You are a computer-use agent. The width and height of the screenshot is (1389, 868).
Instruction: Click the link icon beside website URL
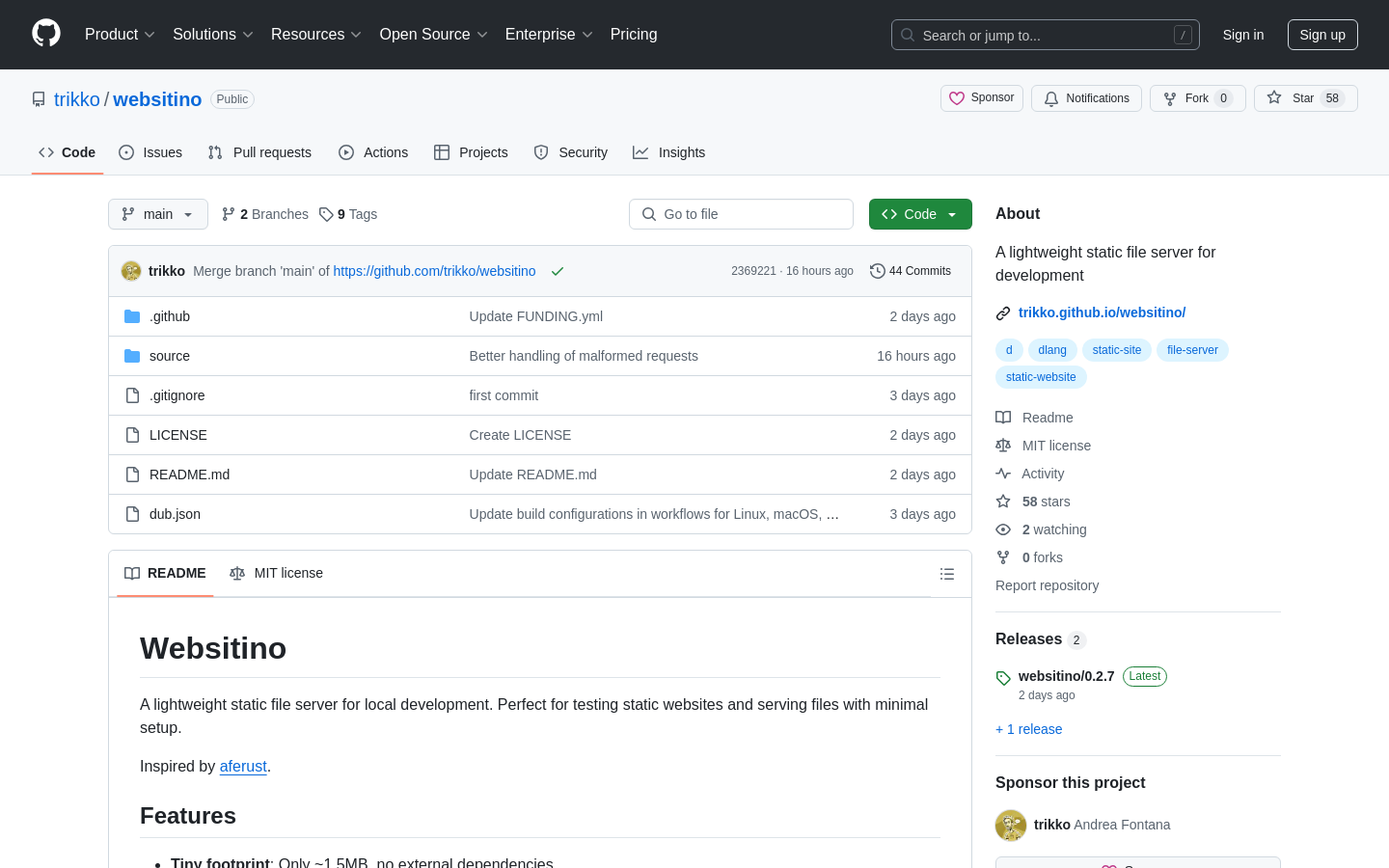(x=1003, y=313)
